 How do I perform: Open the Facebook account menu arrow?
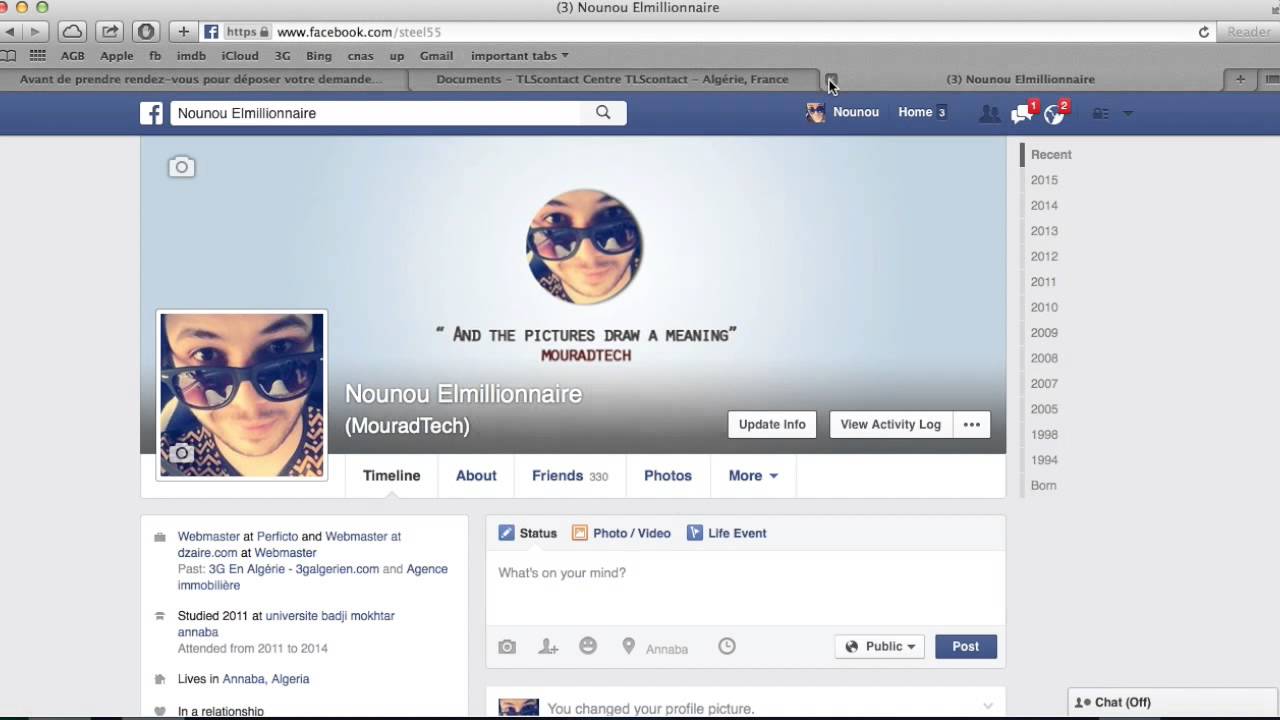coord(1128,114)
